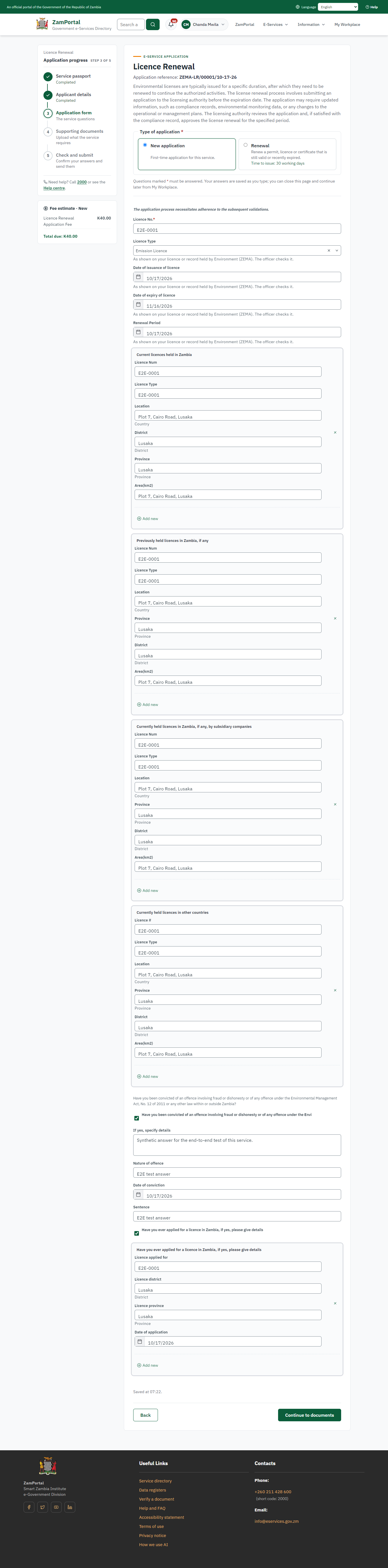Screen dimensions: 388x1568
Task: Open Help in the top bar
Action: (x=372, y=7)
